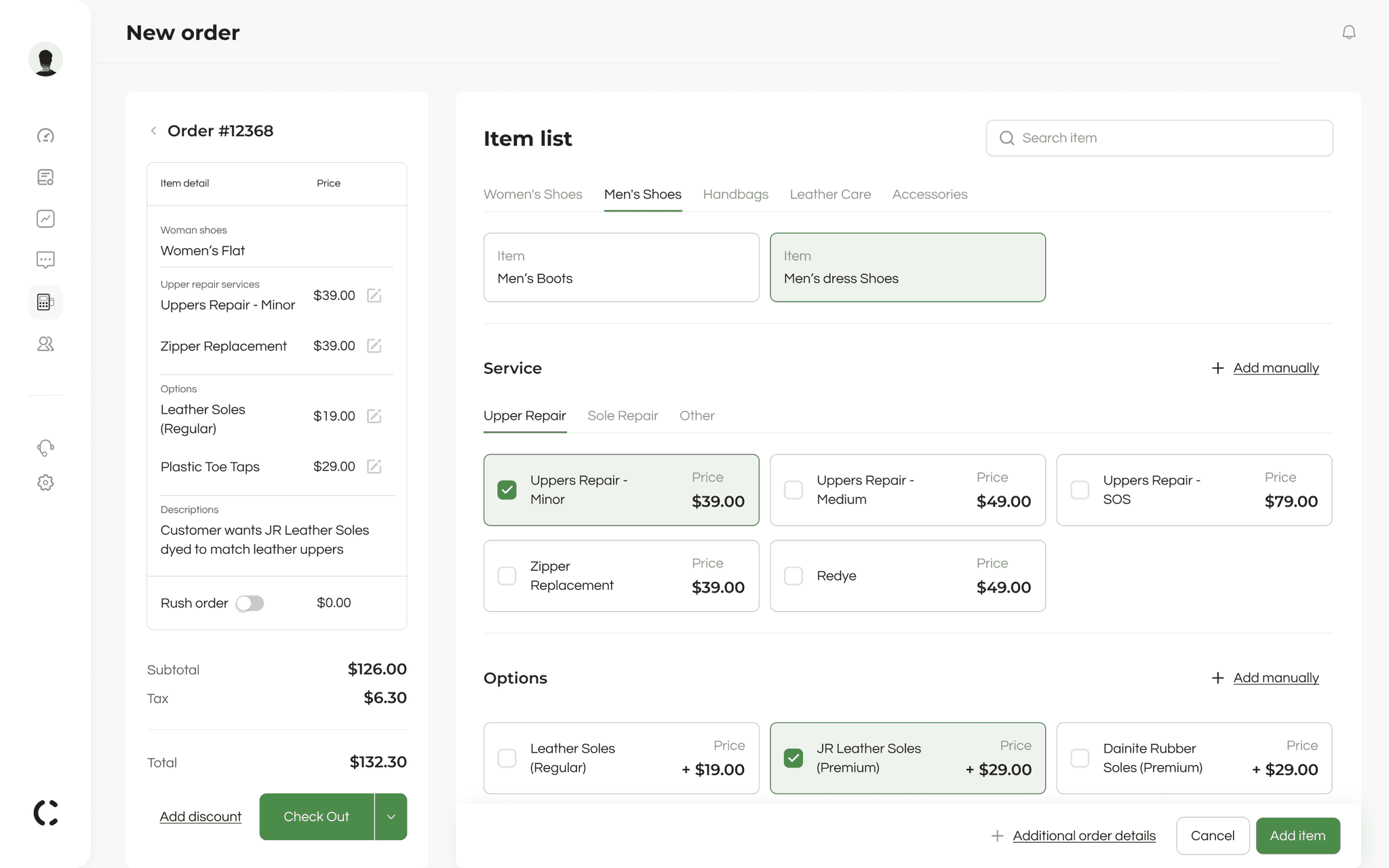Open the orders list sidebar icon
The width and height of the screenshot is (1389, 868).
(x=45, y=178)
